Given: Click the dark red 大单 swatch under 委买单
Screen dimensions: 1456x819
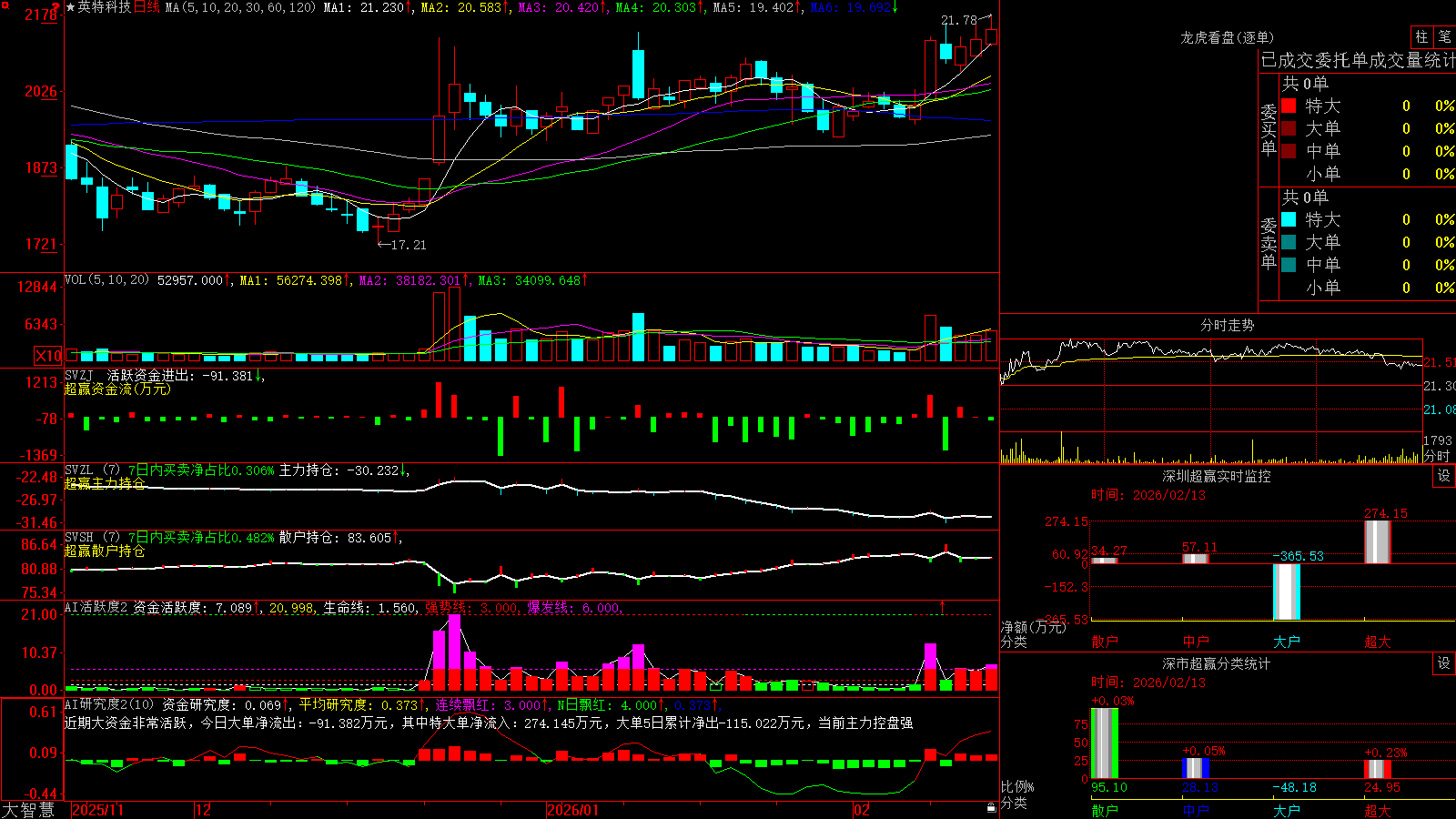Looking at the screenshot, I should click(1289, 128).
